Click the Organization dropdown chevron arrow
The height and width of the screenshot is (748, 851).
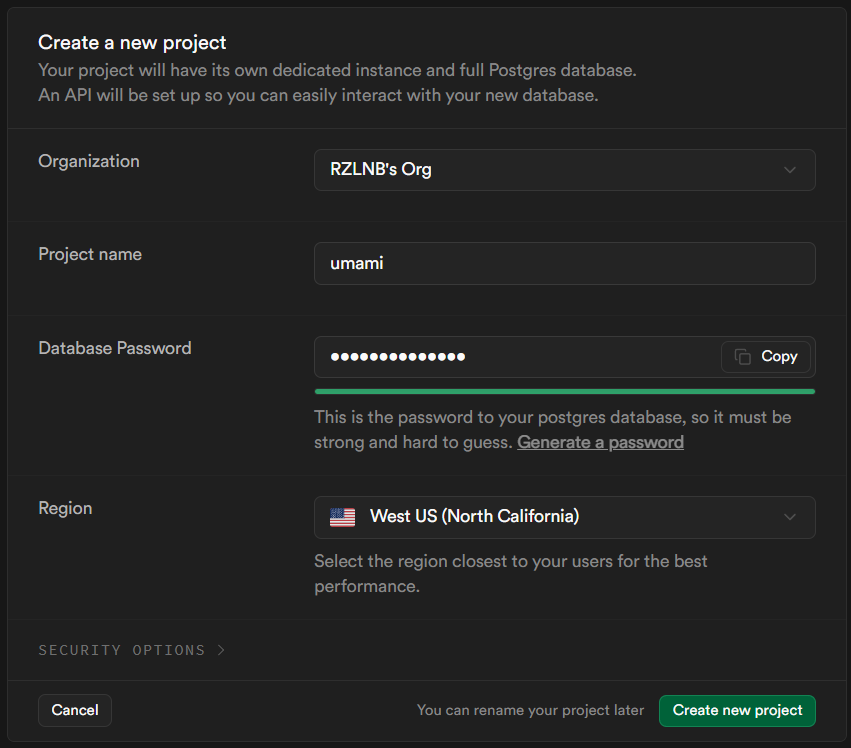point(790,170)
